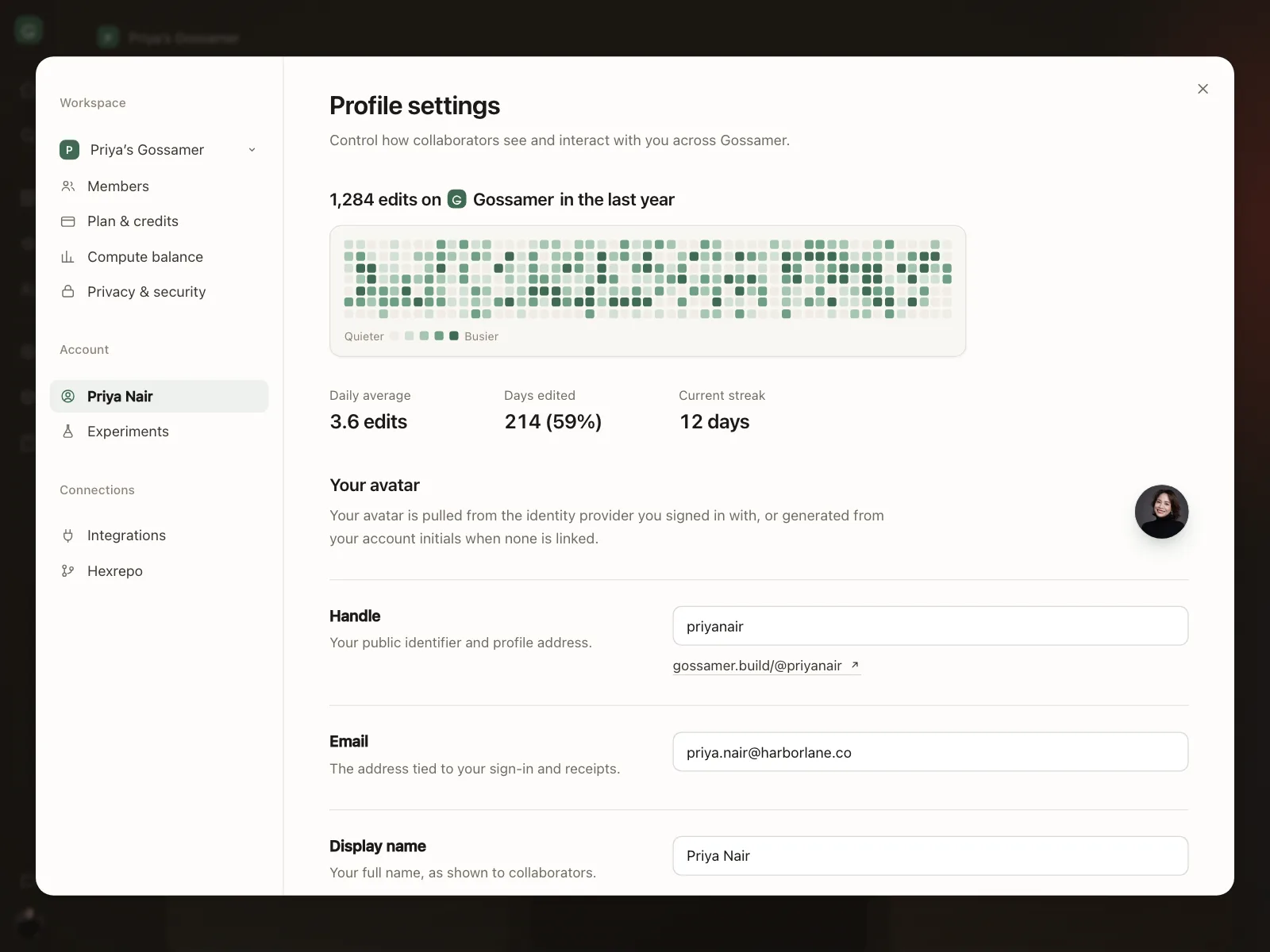This screenshot has height=952, width=1270.
Task: Click the Privacy & security lock icon
Action: [x=68, y=291]
